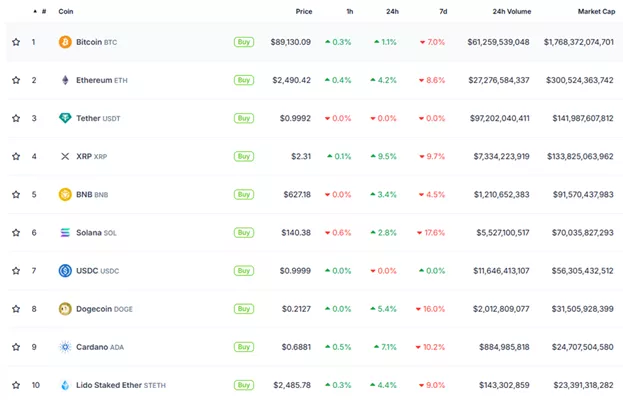Click the Dogecoin logo icon
Image resolution: width=623 pixels, height=400 pixels.
tap(65, 309)
